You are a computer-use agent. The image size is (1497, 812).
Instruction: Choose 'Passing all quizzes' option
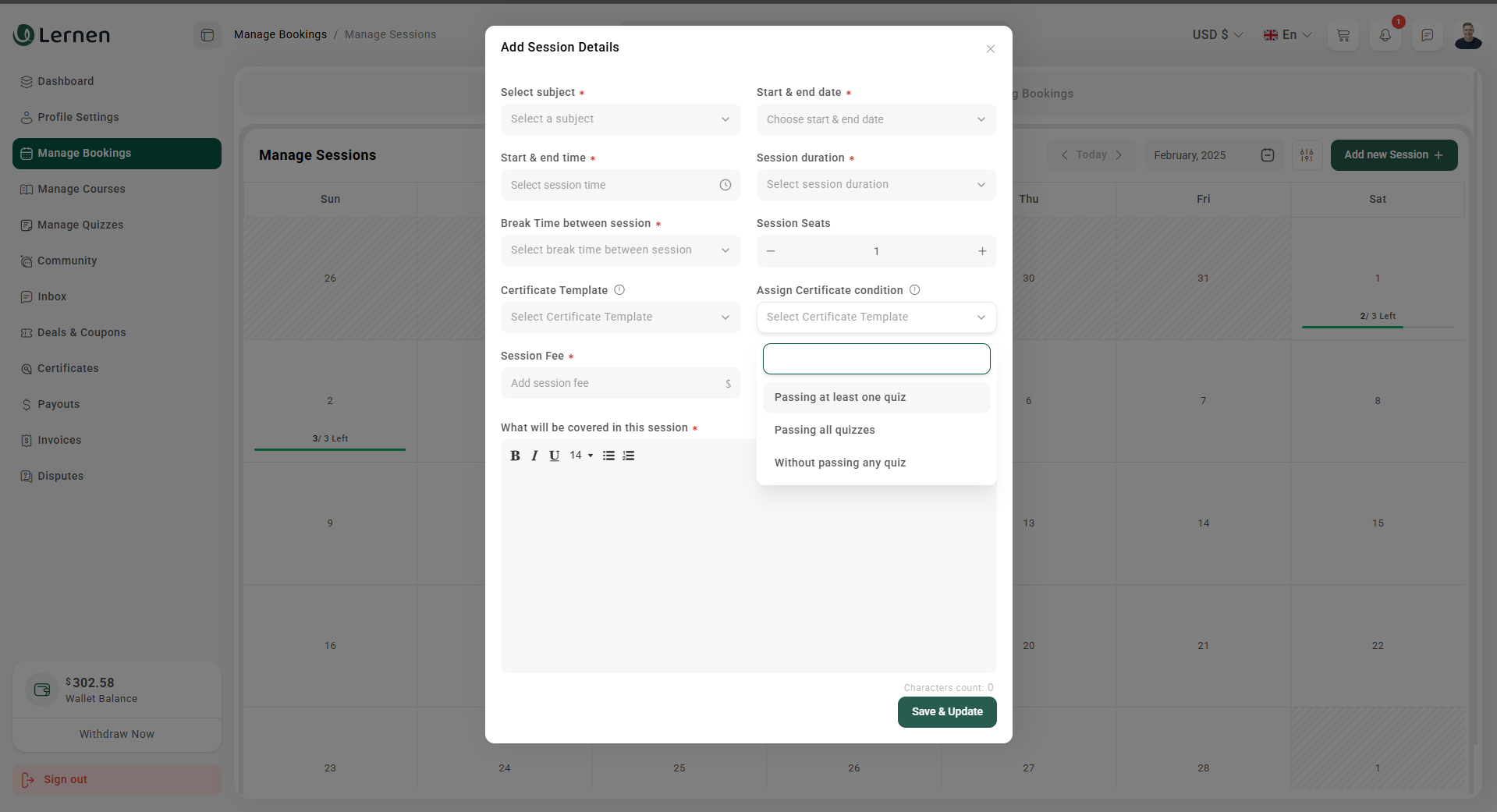(825, 430)
